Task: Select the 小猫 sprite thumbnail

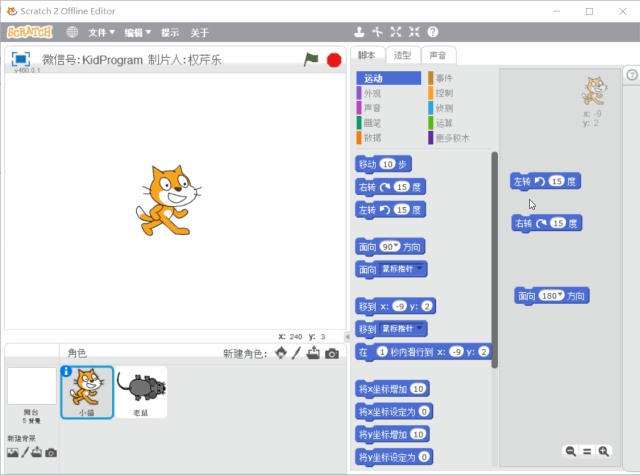Action: [87, 393]
